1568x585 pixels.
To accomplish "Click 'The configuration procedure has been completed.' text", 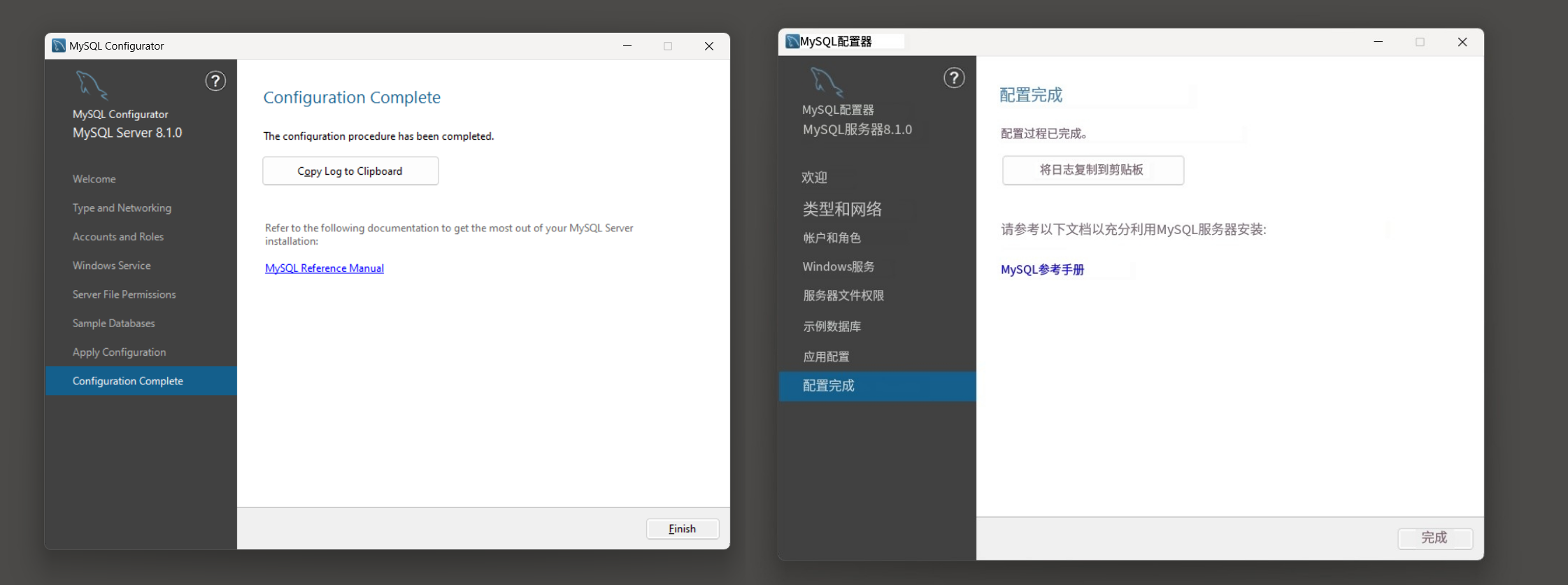I will (378, 136).
